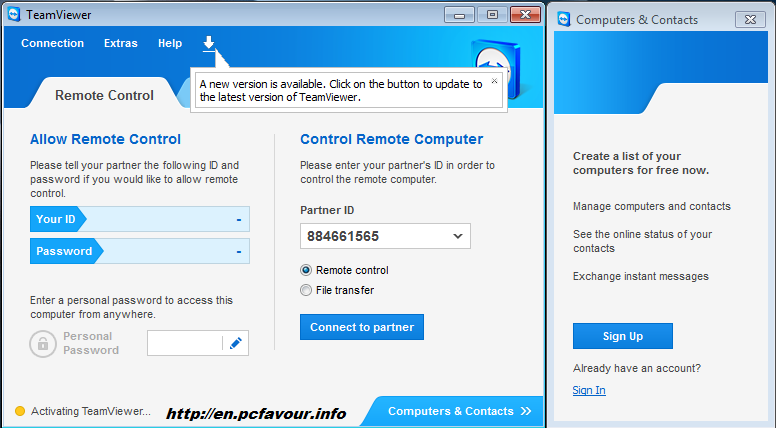Open the Connection menu
This screenshot has width=776, height=428.
[x=52, y=43]
